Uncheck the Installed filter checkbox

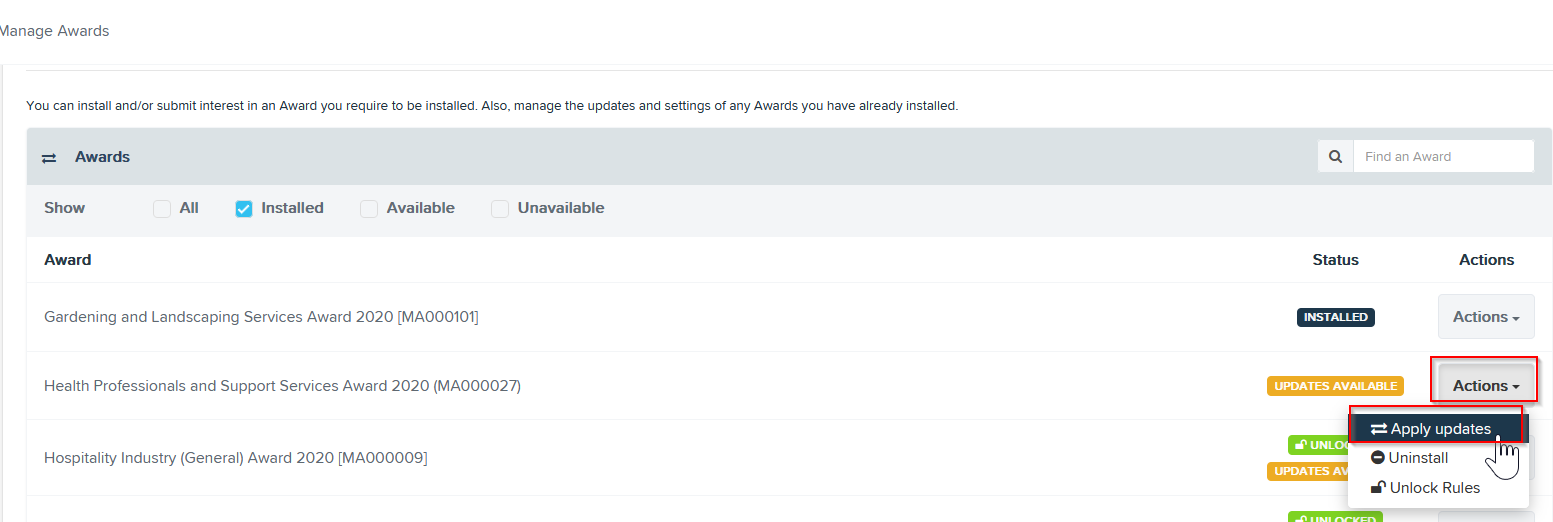(243, 208)
